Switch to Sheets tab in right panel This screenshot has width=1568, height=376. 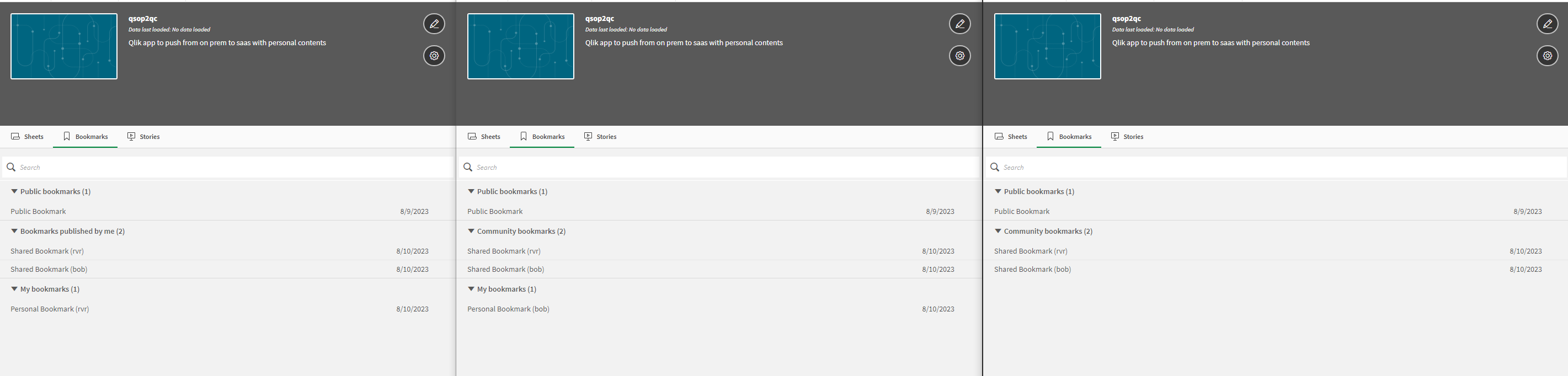tap(1011, 136)
